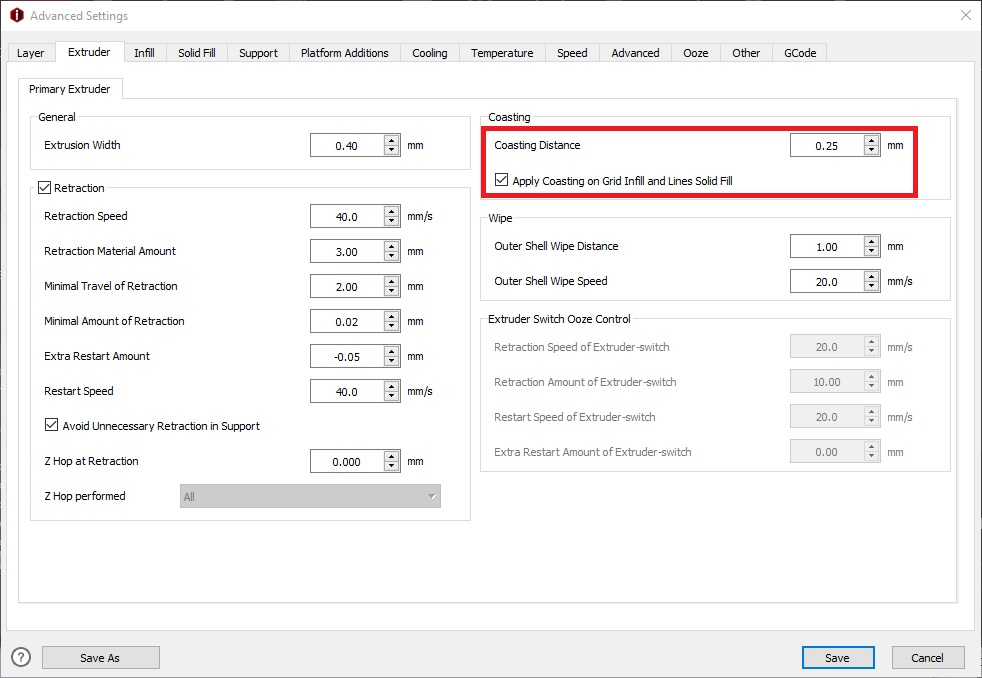982x678 pixels.
Task: Increase Z Hop at Retraction value
Action: 392,457
